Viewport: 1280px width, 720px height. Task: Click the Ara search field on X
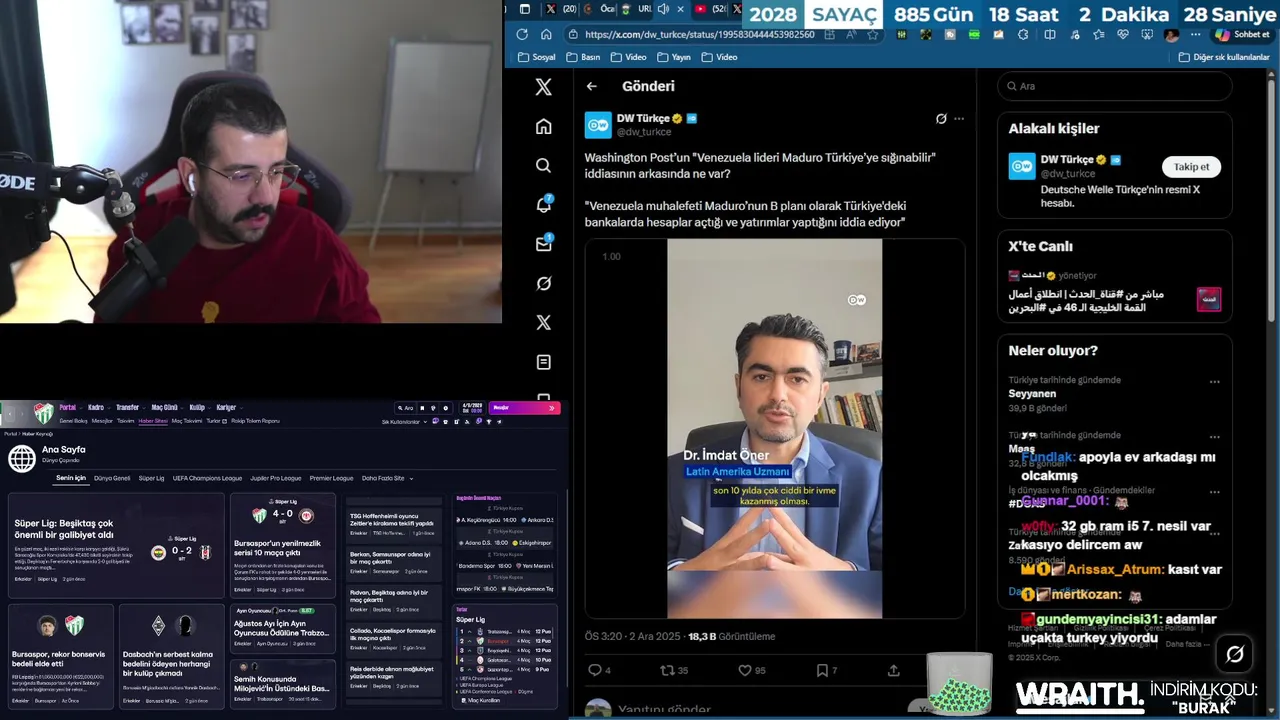[x=1115, y=86]
